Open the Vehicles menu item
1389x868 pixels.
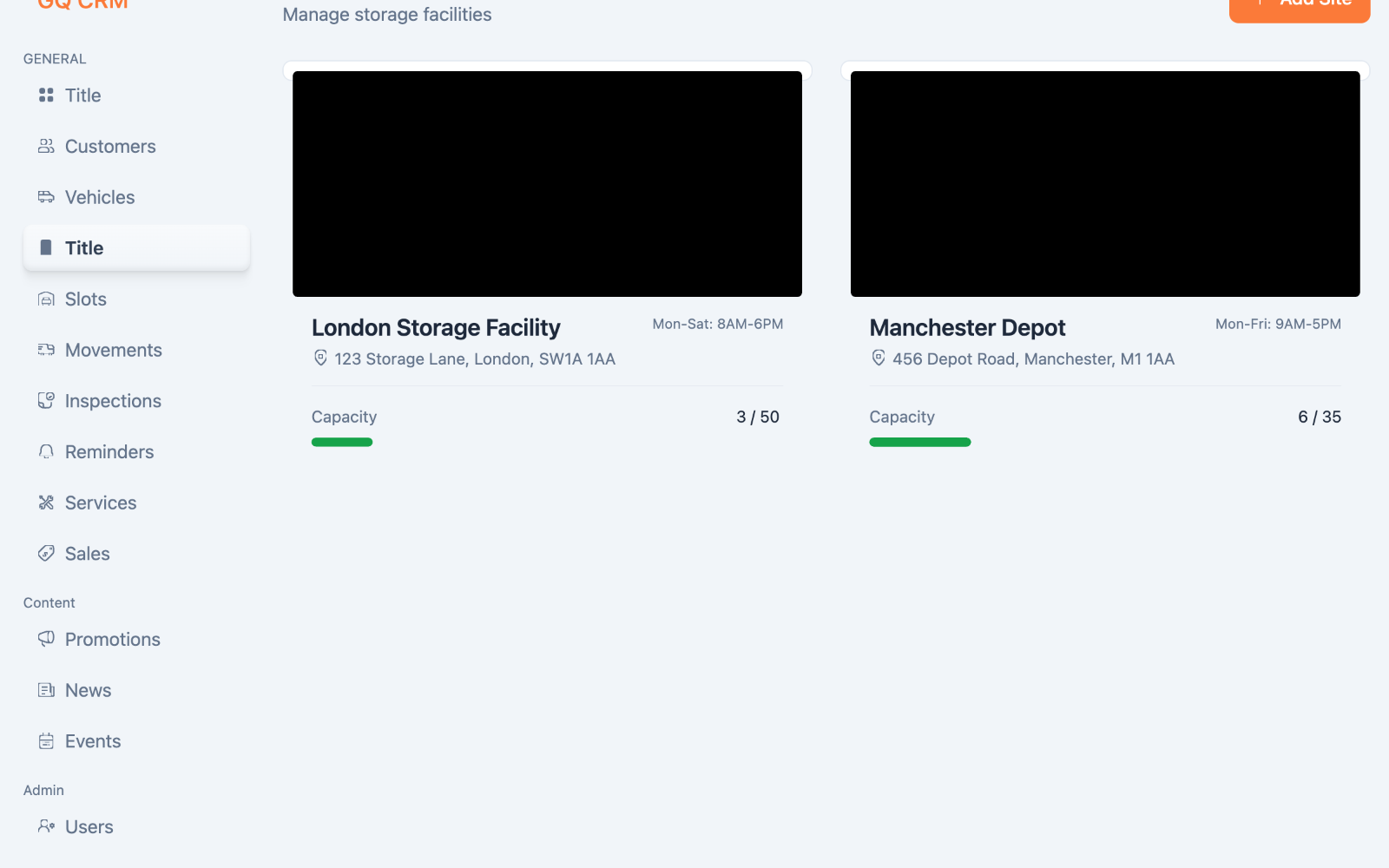136,197
